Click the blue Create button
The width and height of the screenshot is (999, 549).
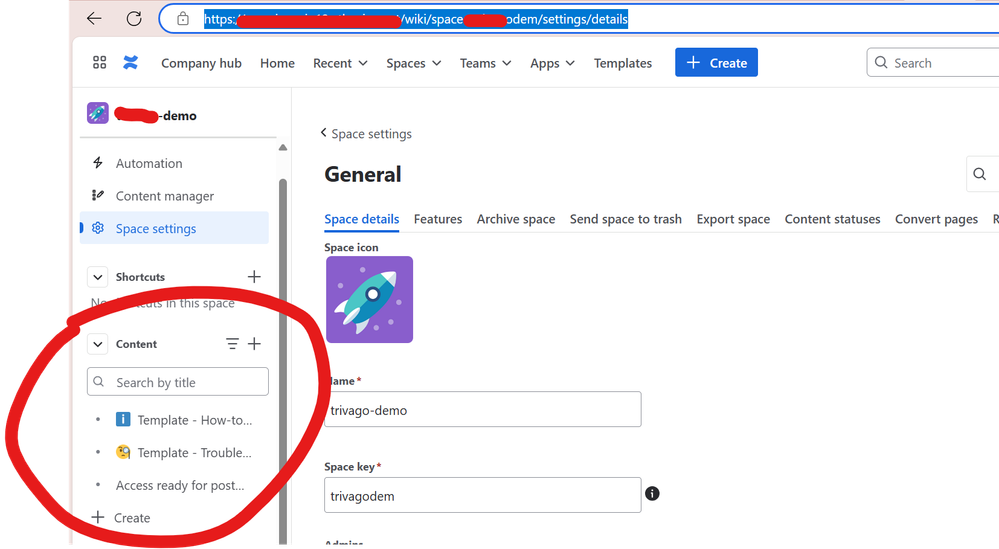716,62
